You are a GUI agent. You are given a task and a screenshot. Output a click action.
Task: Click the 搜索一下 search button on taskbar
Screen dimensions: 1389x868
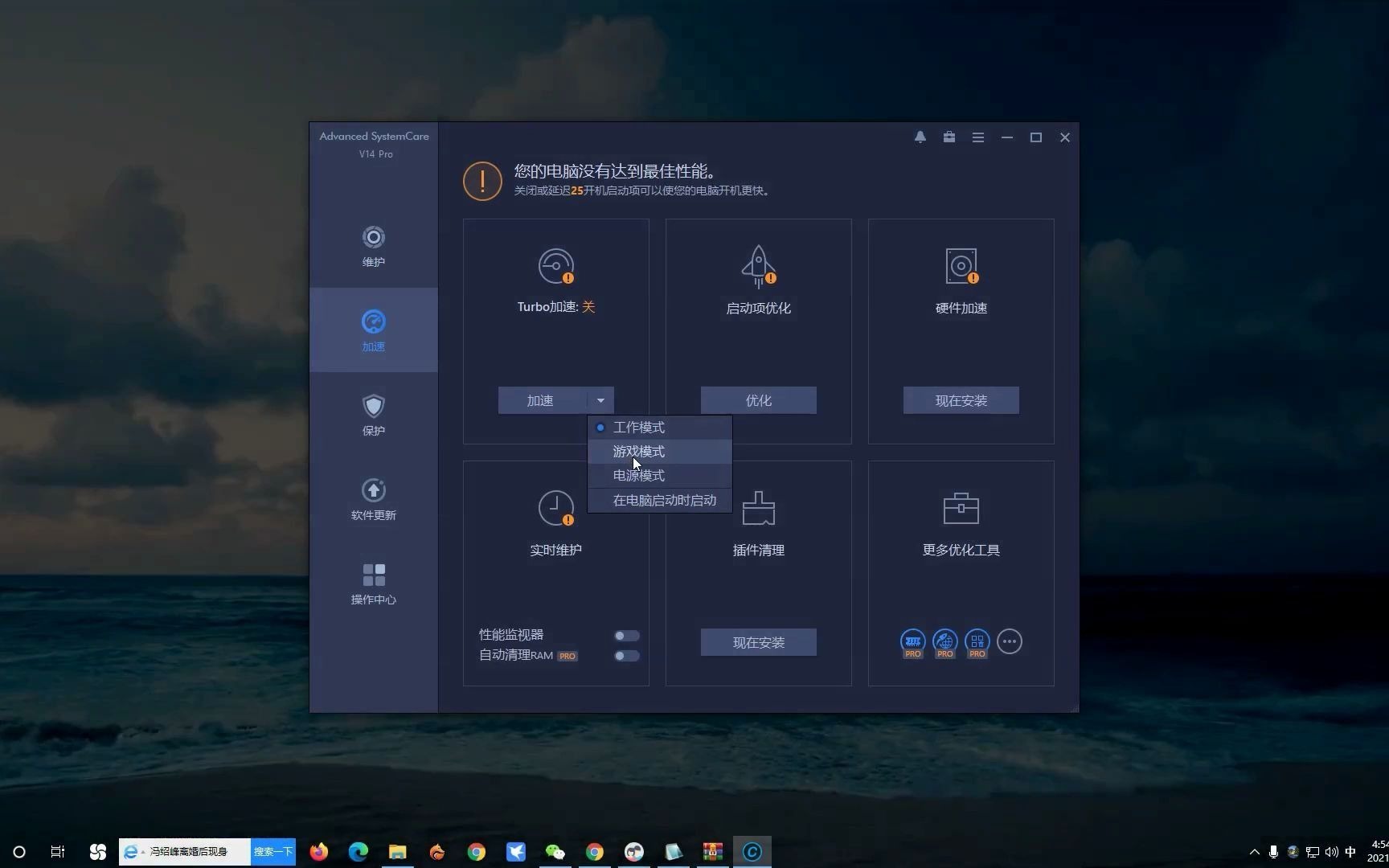(x=273, y=852)
